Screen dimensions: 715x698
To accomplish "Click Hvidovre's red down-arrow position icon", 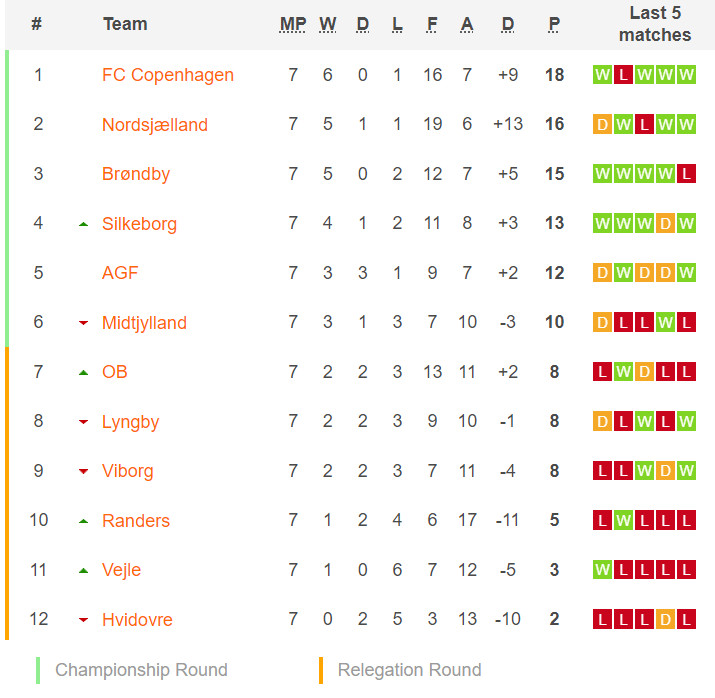I will [x=83, y=620].
